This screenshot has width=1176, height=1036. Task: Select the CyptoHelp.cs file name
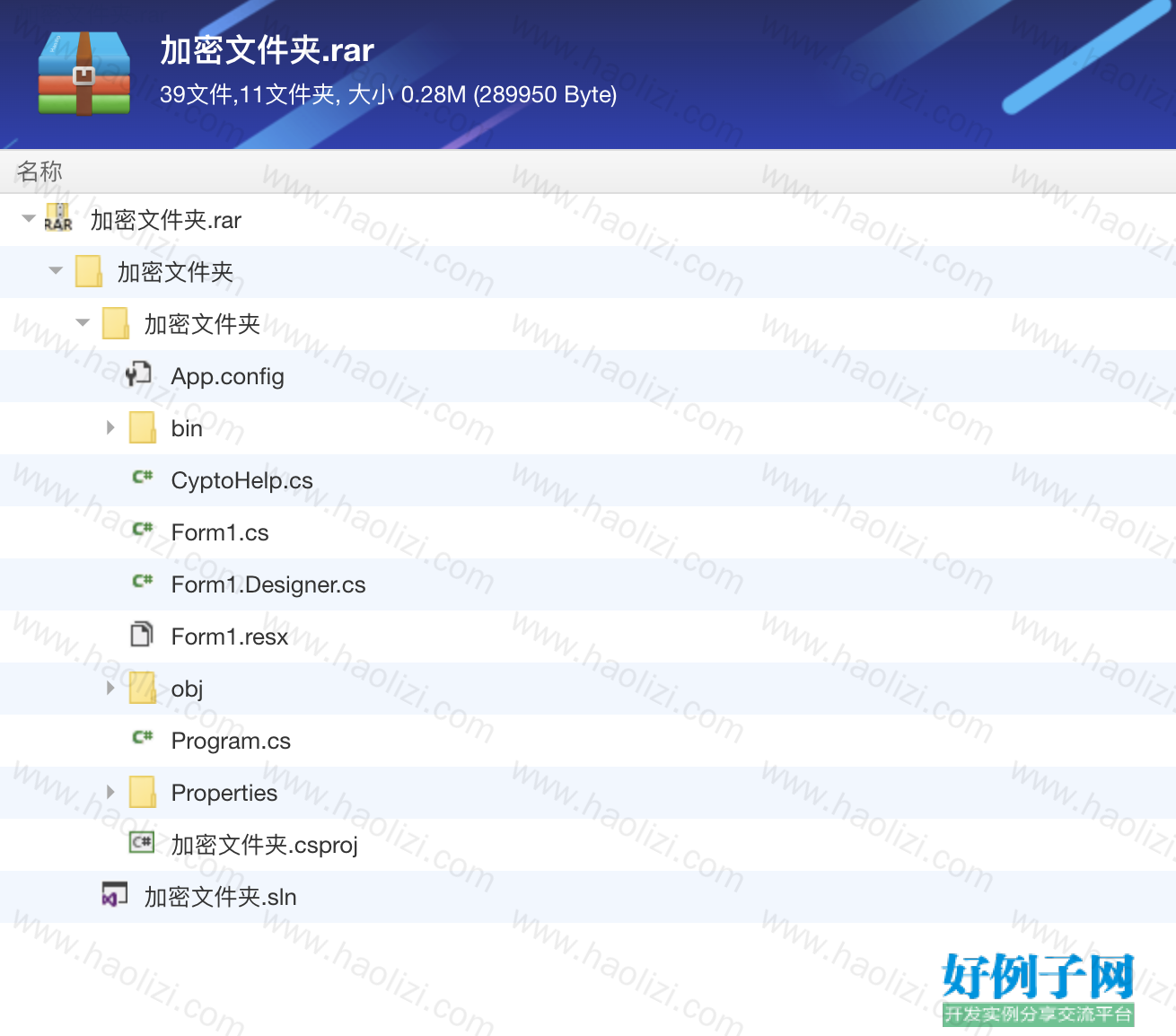point(242,480)
